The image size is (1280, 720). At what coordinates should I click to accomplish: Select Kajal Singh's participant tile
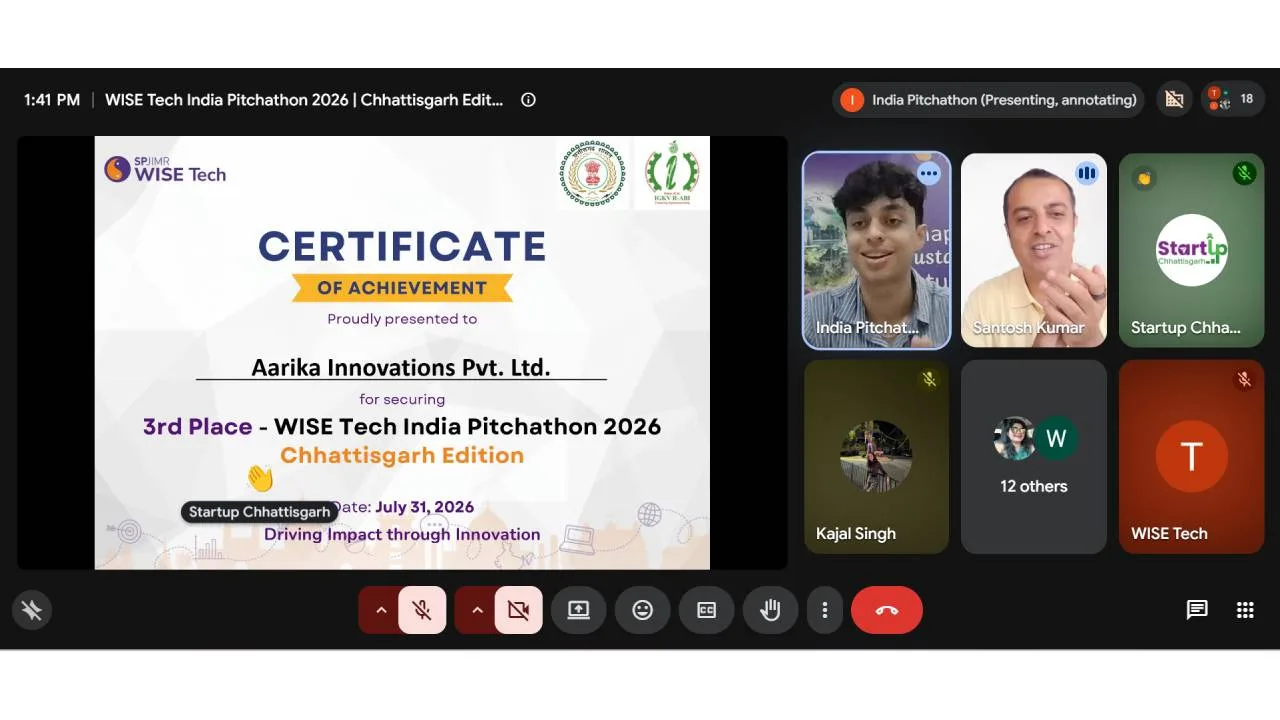876,456
